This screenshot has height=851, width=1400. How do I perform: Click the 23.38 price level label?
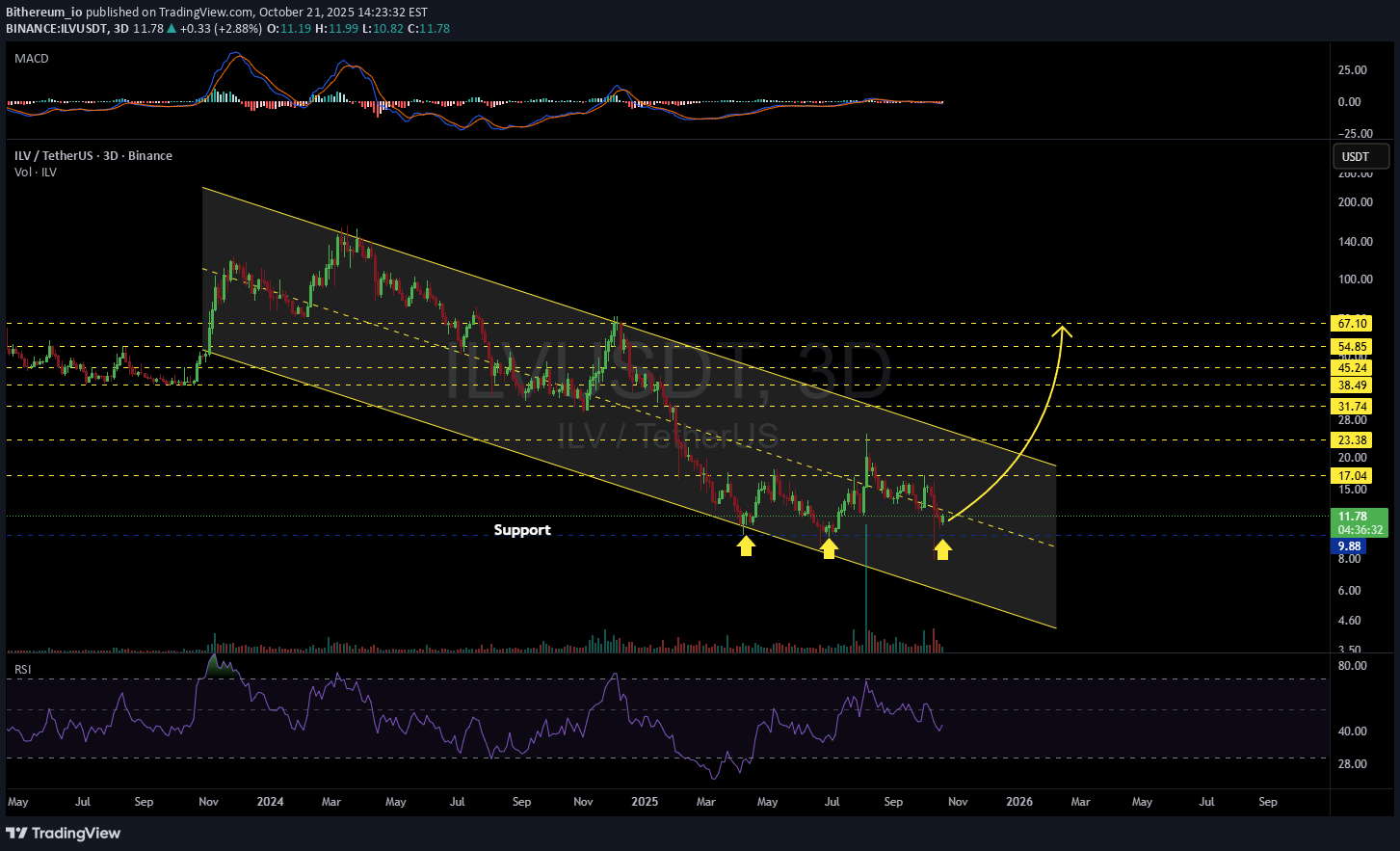point(1352,440)
